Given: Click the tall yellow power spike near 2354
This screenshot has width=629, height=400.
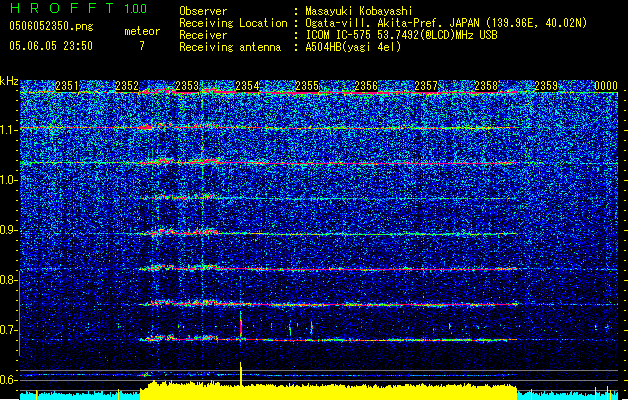Looking at the screenshot, I should click(x=241, y=374).
